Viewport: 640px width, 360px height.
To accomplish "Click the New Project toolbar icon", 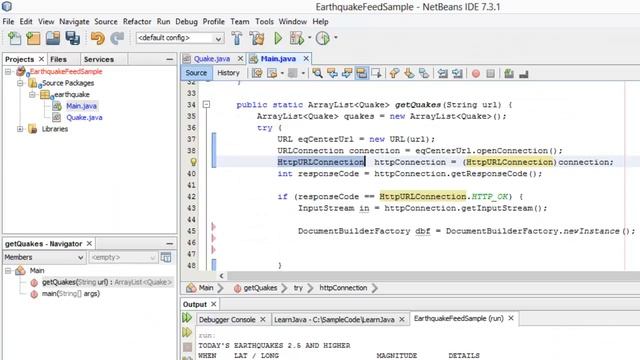I will [33, 38].
